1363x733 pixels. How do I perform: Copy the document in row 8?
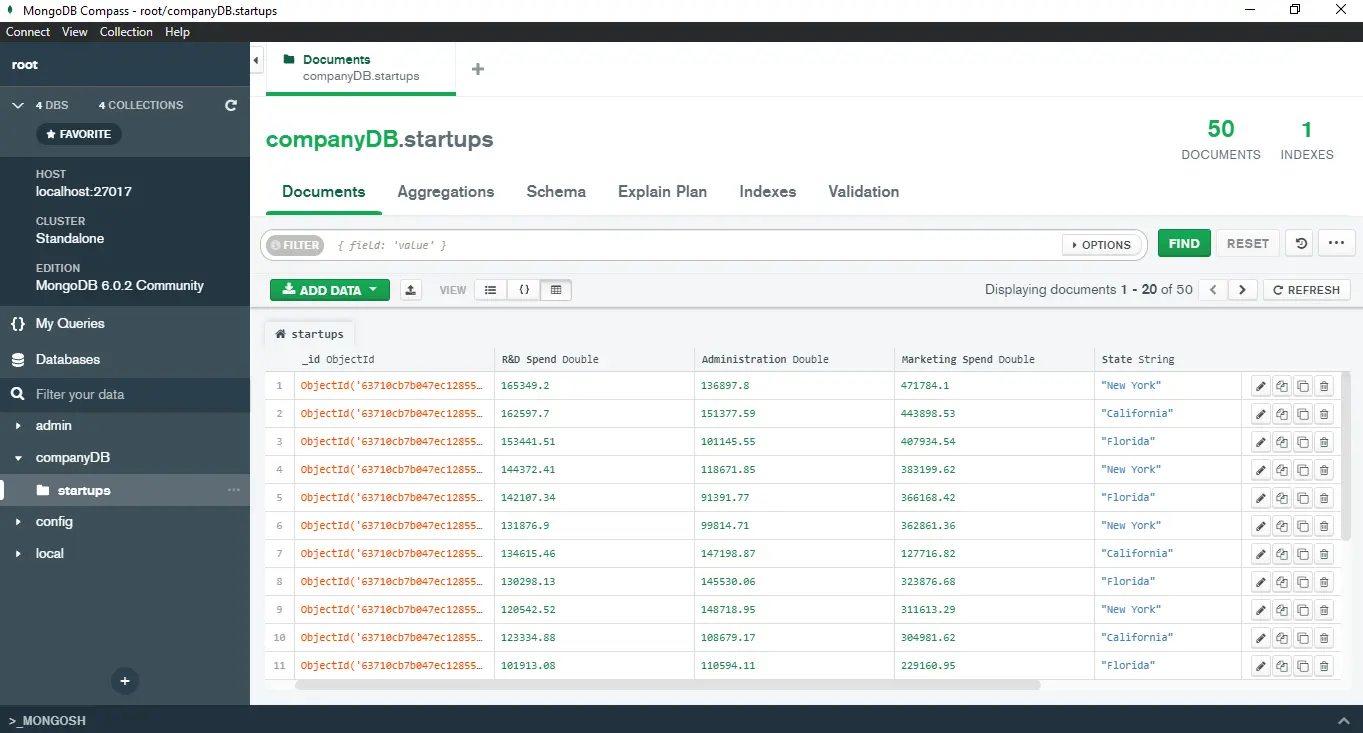pos(1282,582)
